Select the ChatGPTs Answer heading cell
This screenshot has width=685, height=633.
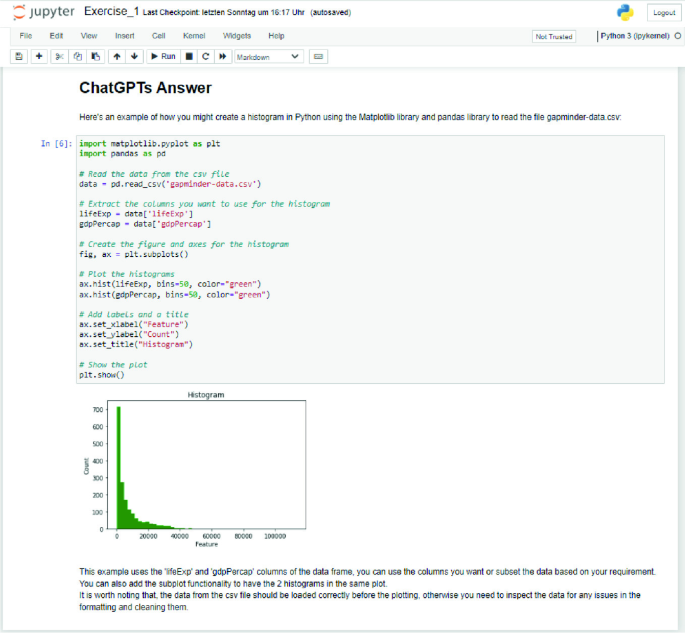[145, 88]
